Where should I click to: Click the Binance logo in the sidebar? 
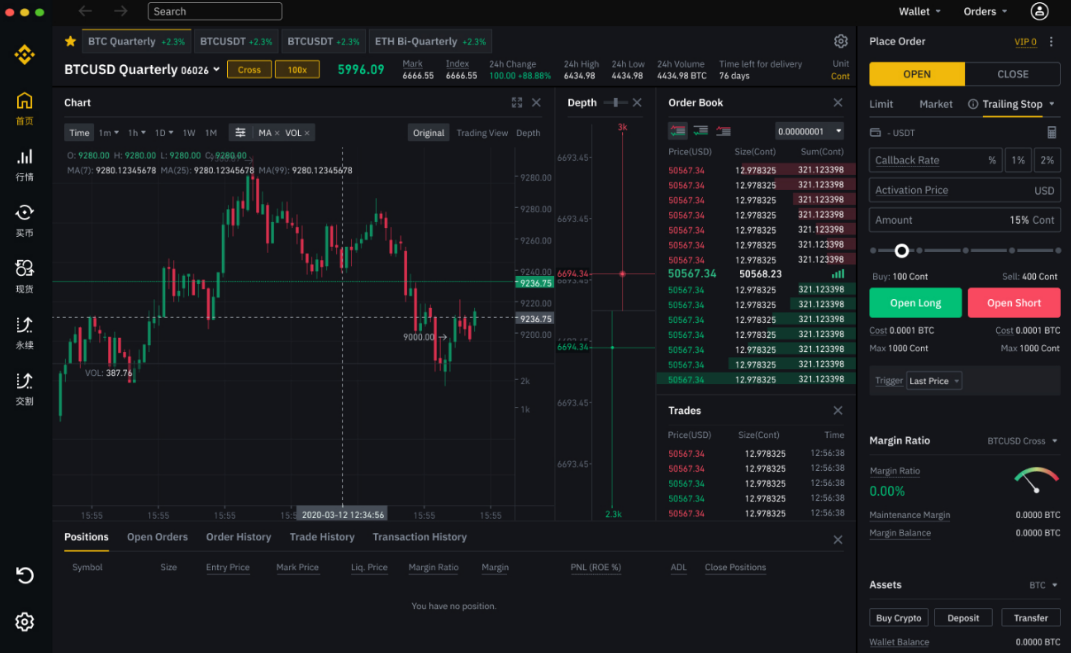[25, 55]
